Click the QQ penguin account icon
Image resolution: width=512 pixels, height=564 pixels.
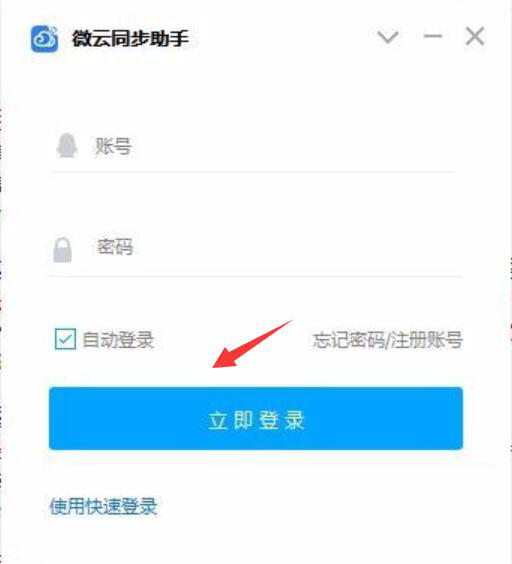[67, 145]
